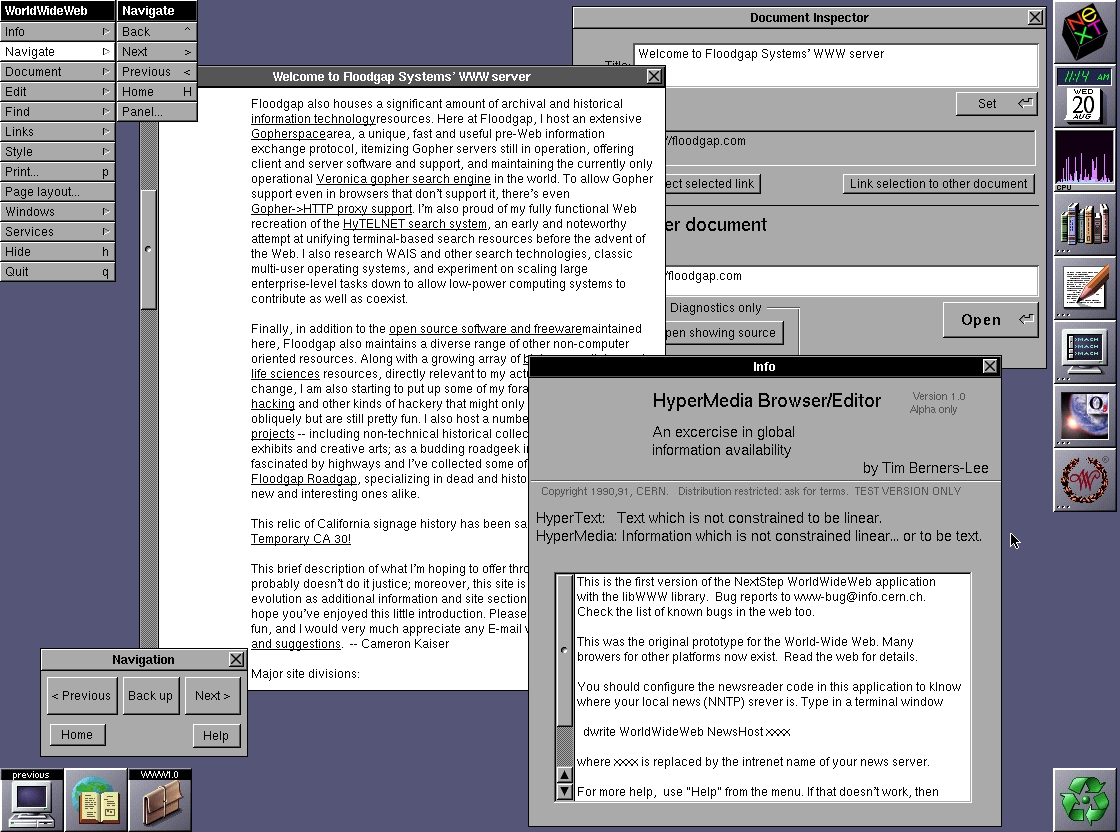
Task: Open the clock and calendar dock icon
Action: point(1084,95)
